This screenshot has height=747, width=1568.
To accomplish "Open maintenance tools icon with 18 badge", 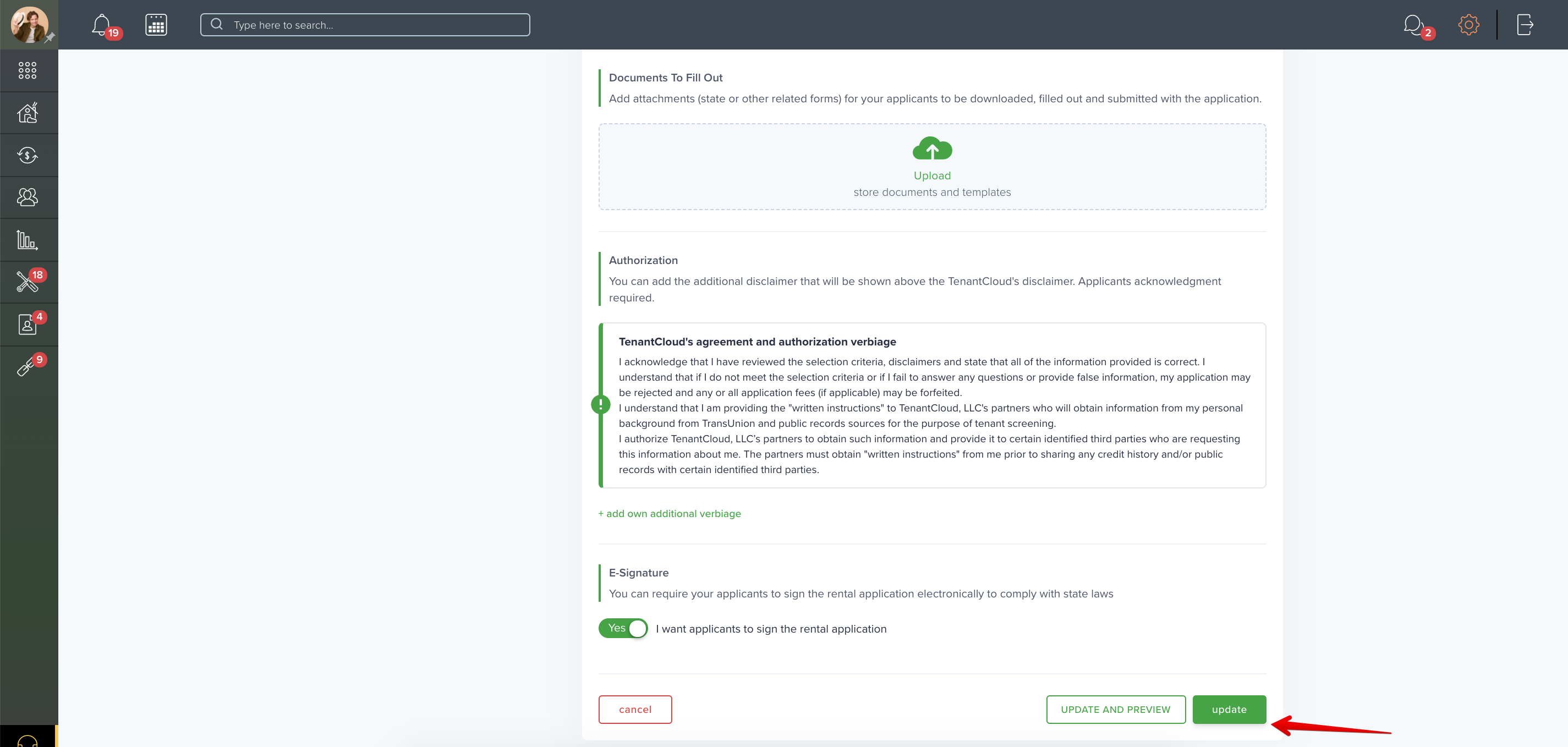I will click(x=28, y=282).
